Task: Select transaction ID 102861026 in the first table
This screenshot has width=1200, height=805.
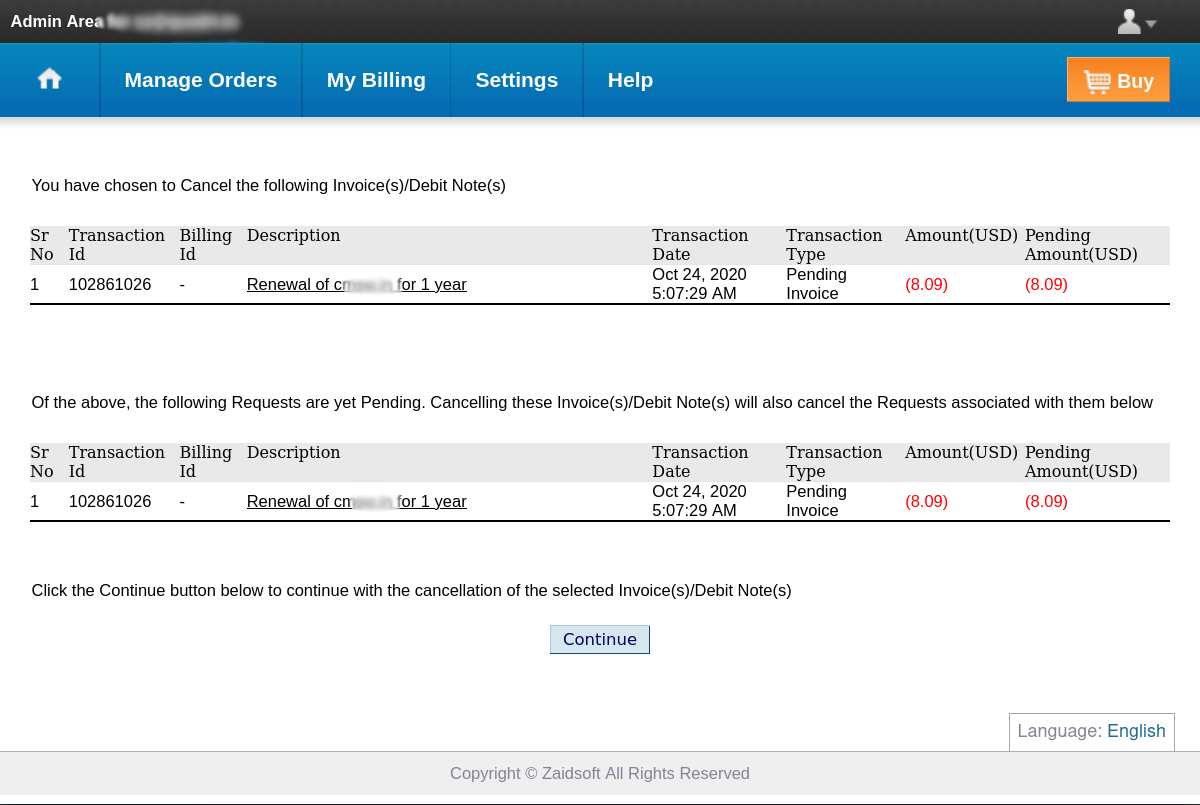Action: click(x=110, y=285)
